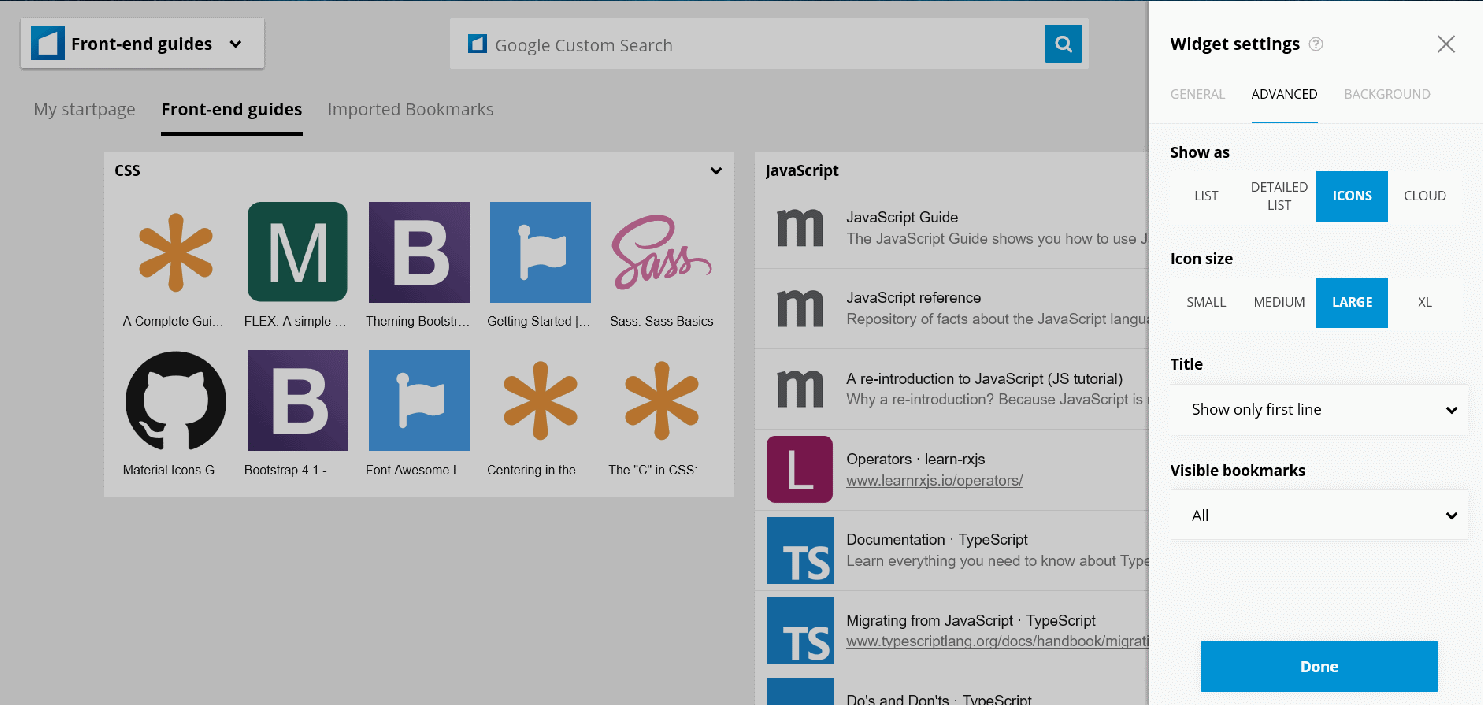Open the Visible bookmarks dropdown
Image resolution: width=1483 pixels, height=705 pixels.
pyautogui.click(x=1318, y=515)
